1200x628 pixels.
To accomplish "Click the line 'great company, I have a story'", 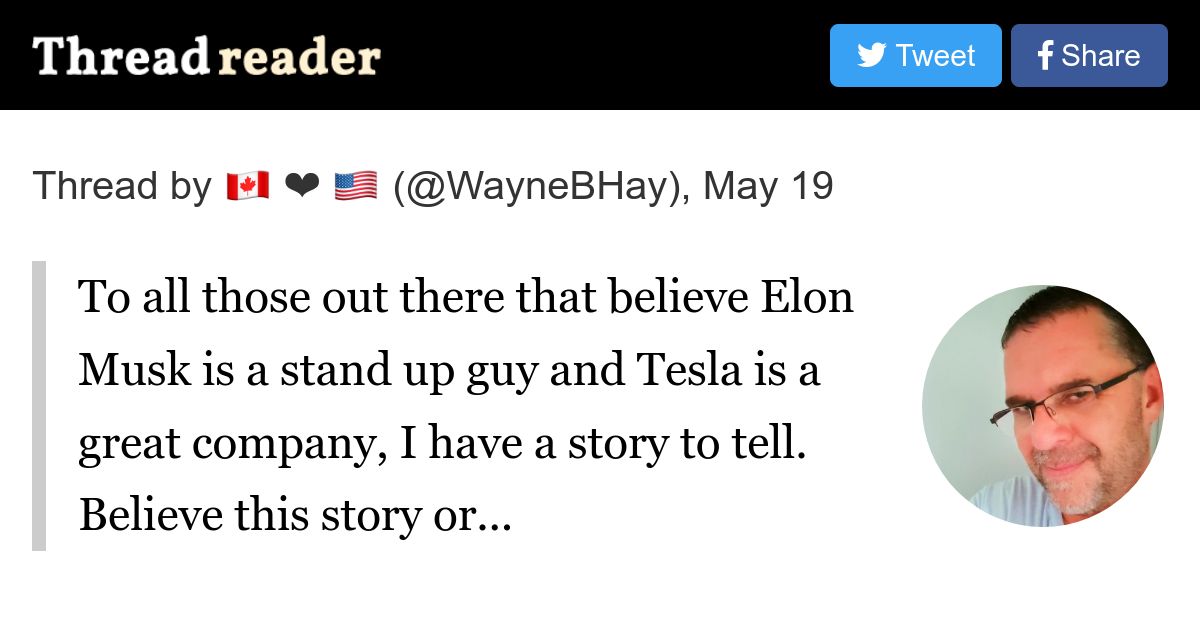I will 442,443.
